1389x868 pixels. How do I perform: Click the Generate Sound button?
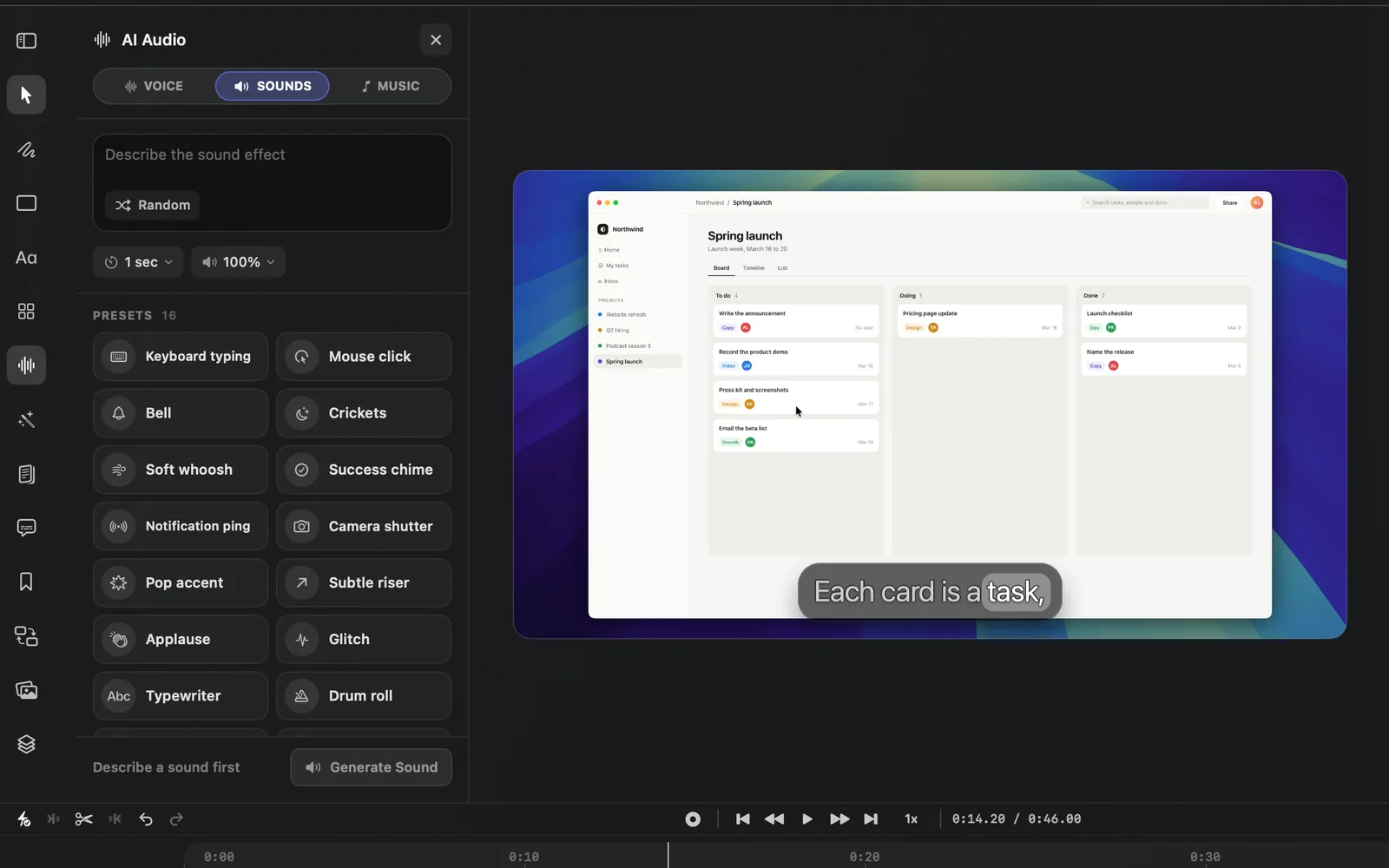coord(372,767)
